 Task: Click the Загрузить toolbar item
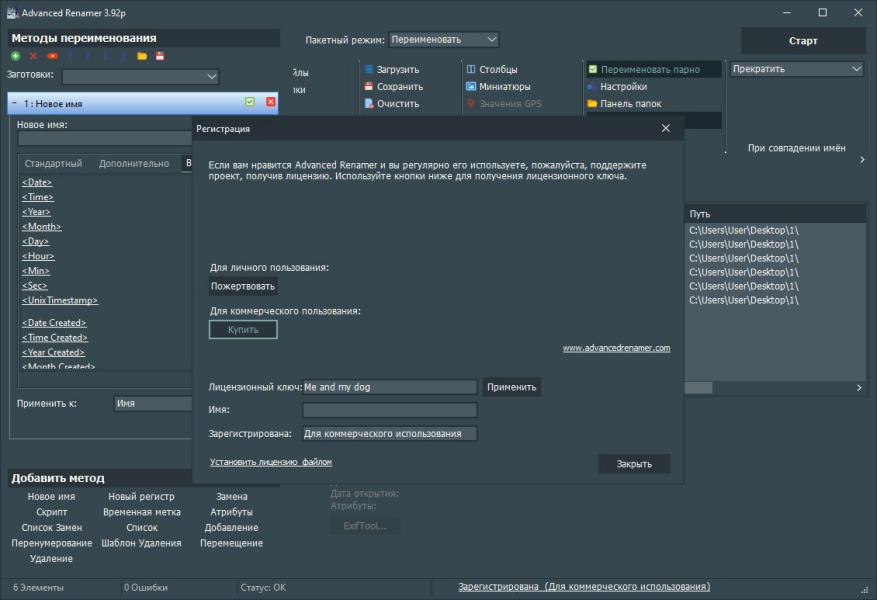[x=392, y=69]
